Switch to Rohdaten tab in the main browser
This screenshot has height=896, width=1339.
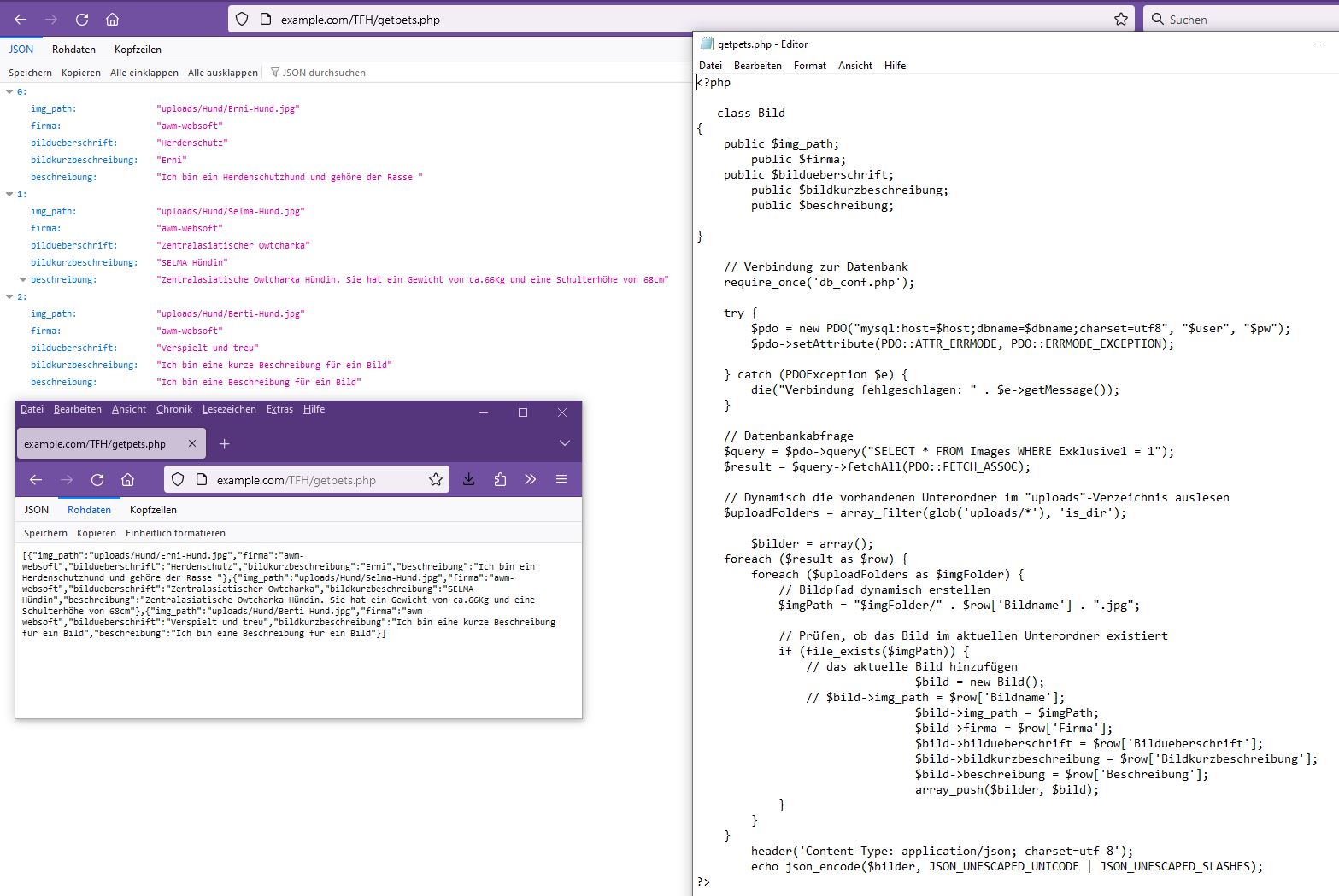pyautogui.click(x=73, y=50)
